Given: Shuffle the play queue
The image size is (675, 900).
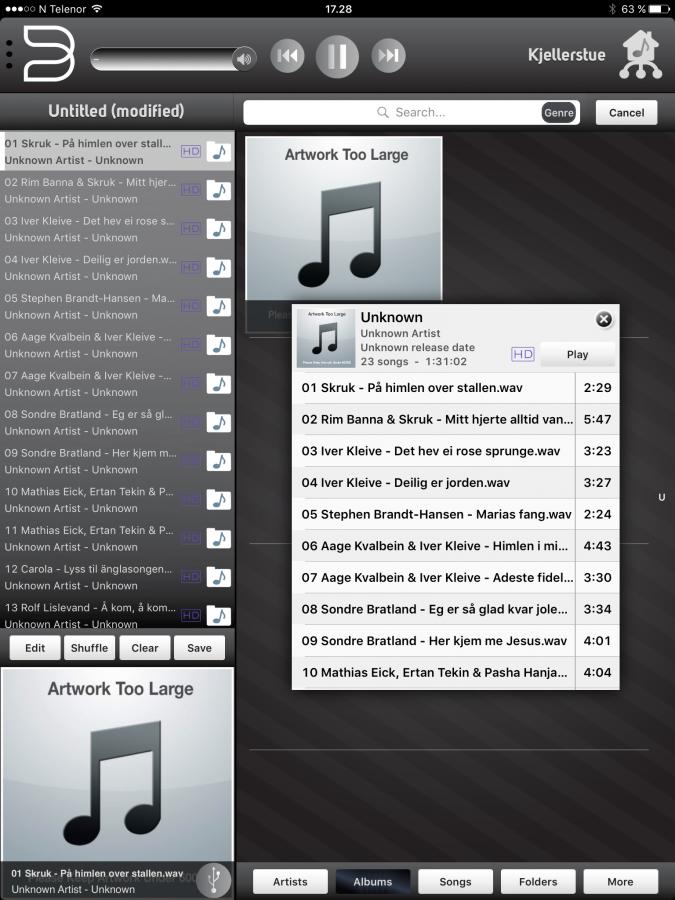Looking at the screenshot, I should (89, 647).
